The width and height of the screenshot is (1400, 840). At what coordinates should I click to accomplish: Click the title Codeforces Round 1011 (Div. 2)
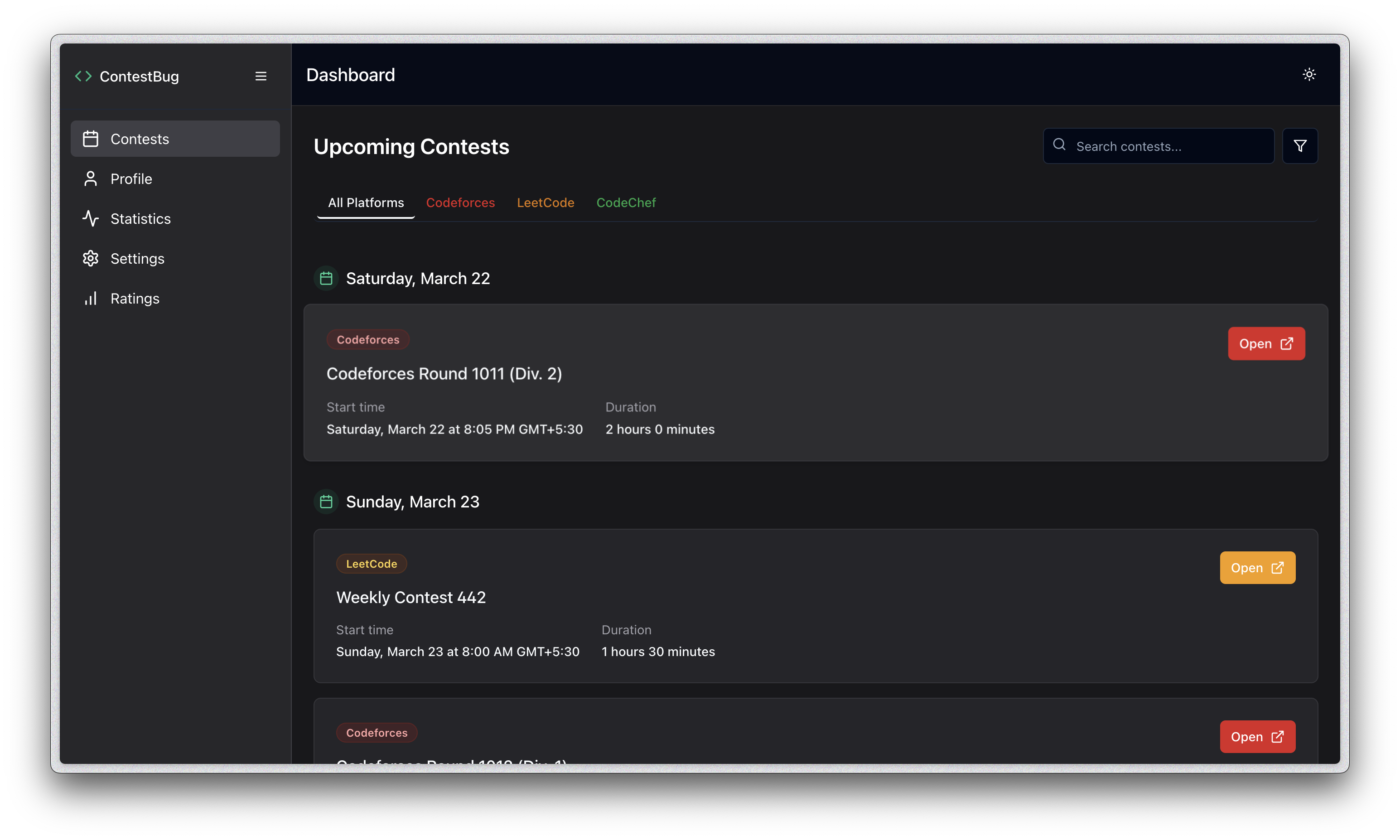[x=444, y=374]
